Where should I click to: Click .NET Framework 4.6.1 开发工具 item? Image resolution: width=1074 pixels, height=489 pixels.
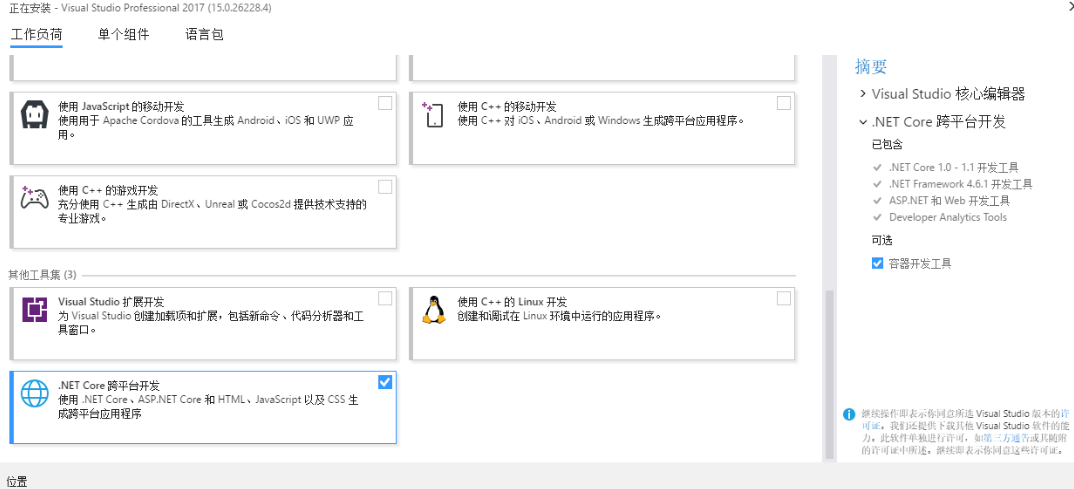[x=960, y=184]
